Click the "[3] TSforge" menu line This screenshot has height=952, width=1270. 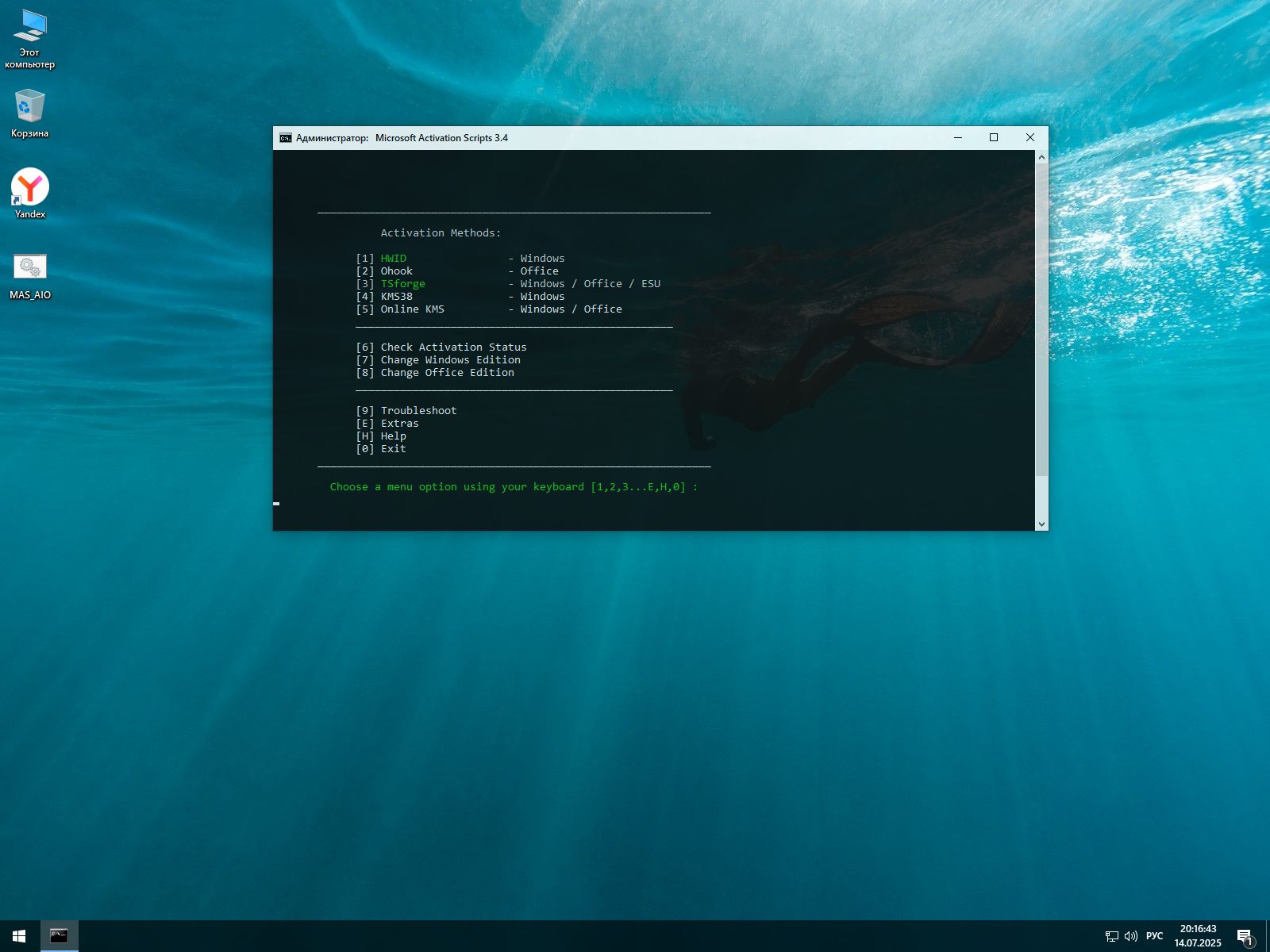click(x=508, y=284)
